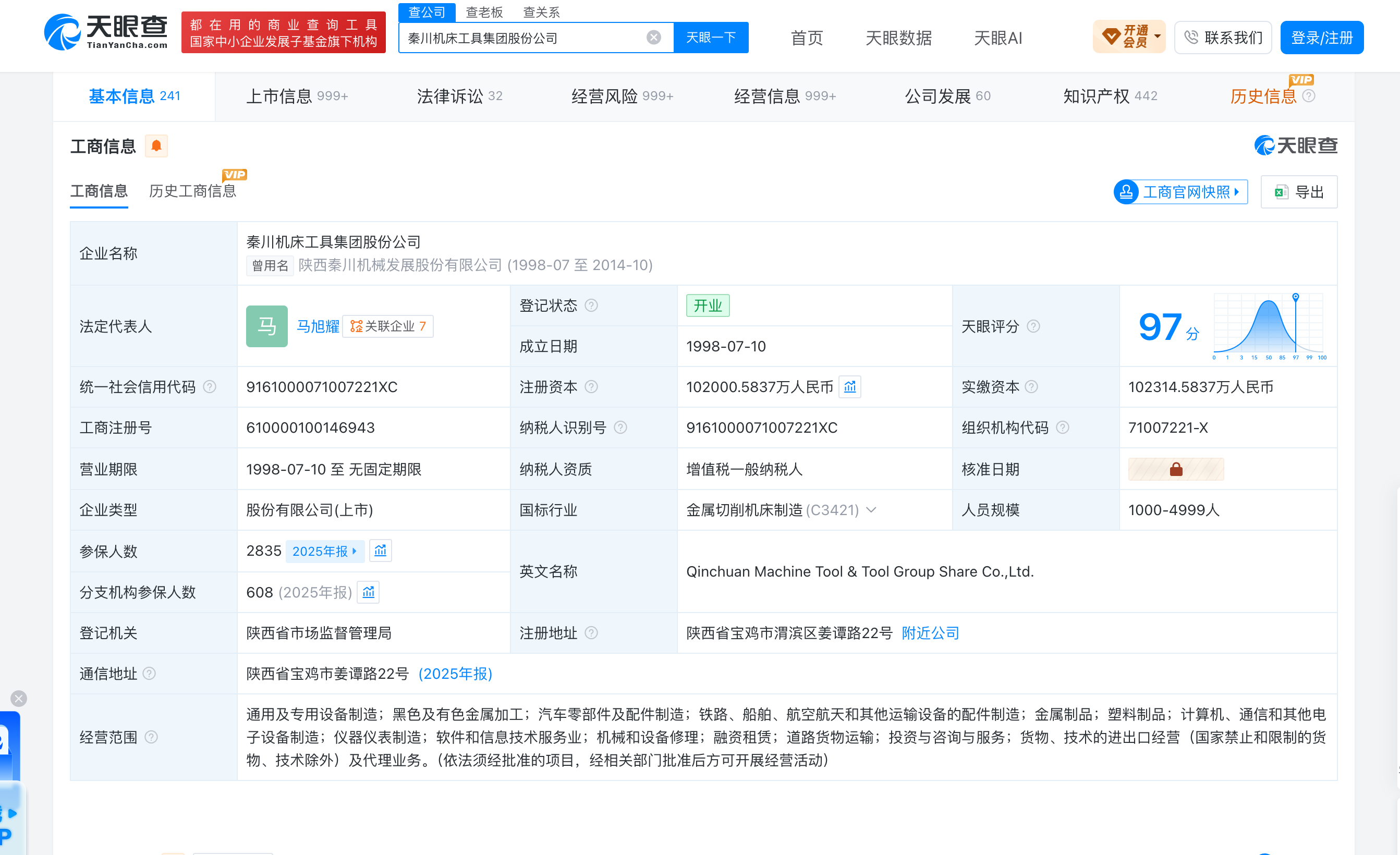Click the help icon beside 注册地址

click(x=591, y=633)
